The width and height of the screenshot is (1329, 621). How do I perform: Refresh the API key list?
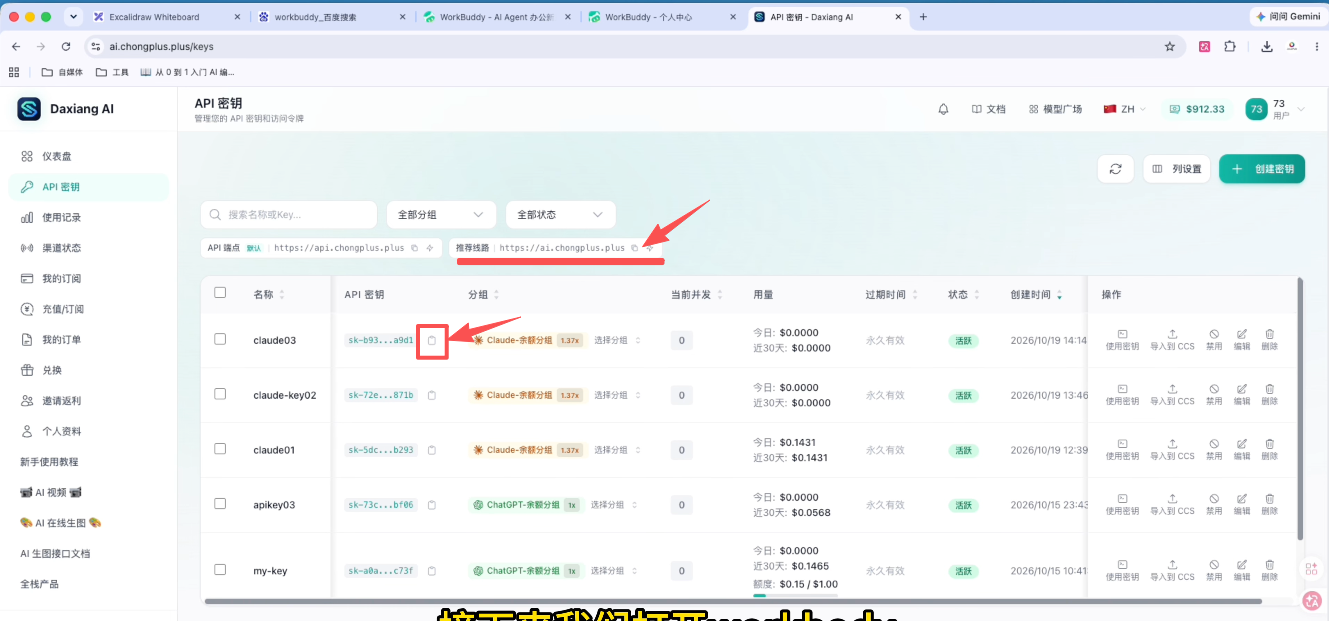pos(1115,169)
